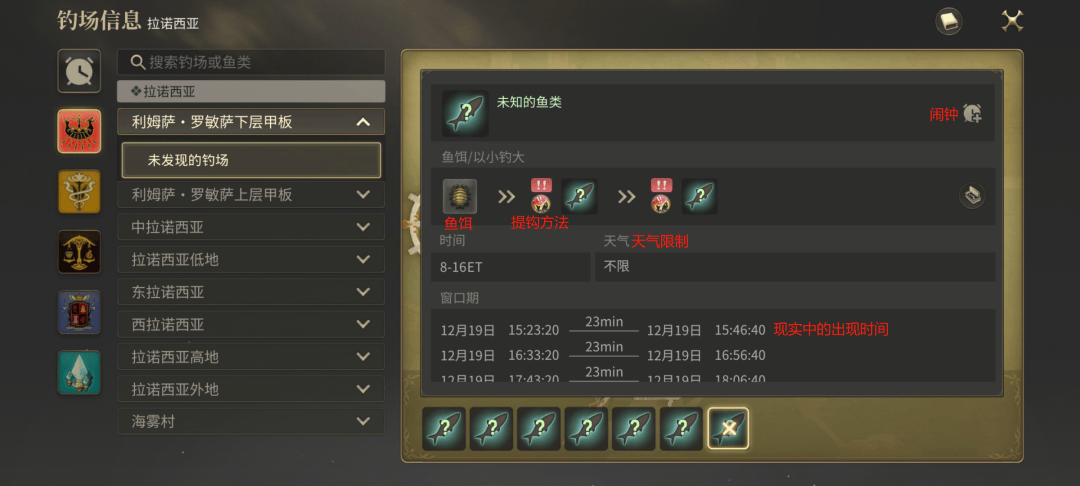Expand the 海雾村 list
Screen dimensions: 1080x486
251,421
